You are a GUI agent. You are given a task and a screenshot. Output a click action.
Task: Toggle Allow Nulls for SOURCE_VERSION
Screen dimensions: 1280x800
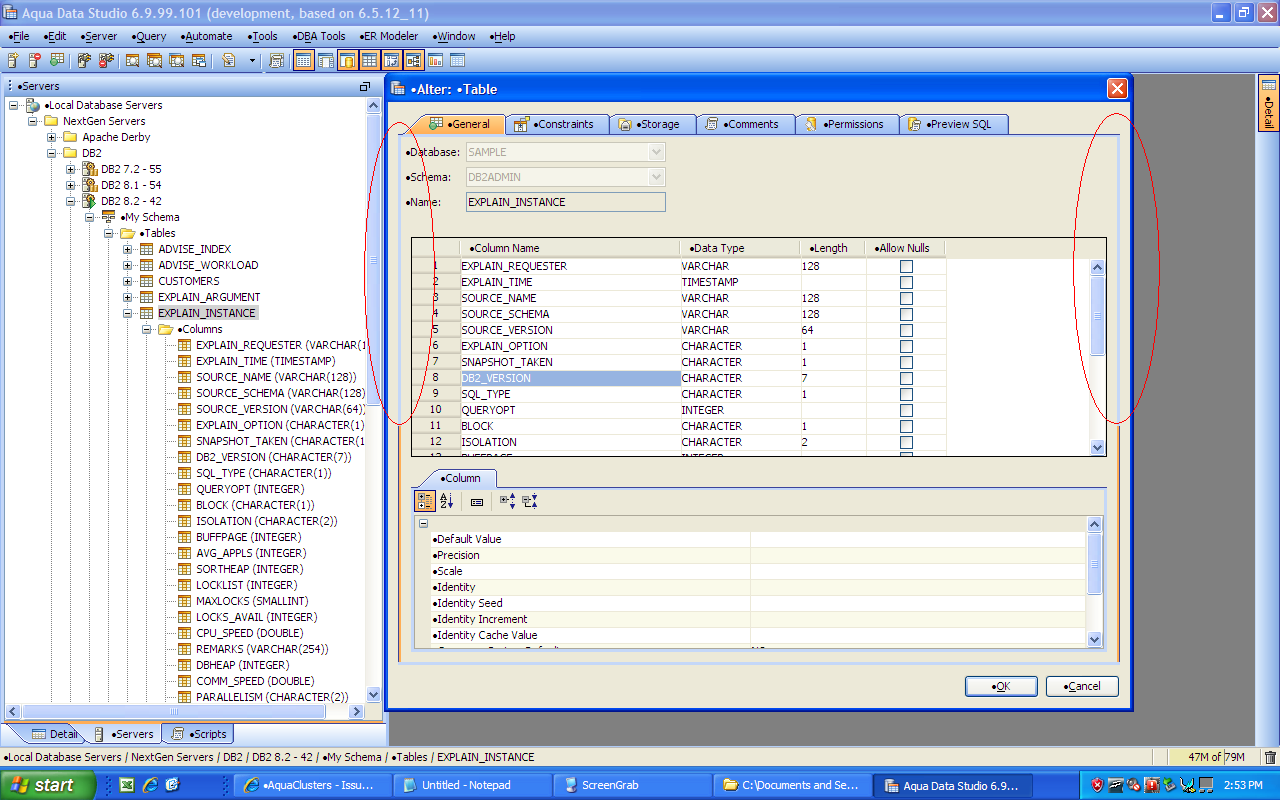906,330
